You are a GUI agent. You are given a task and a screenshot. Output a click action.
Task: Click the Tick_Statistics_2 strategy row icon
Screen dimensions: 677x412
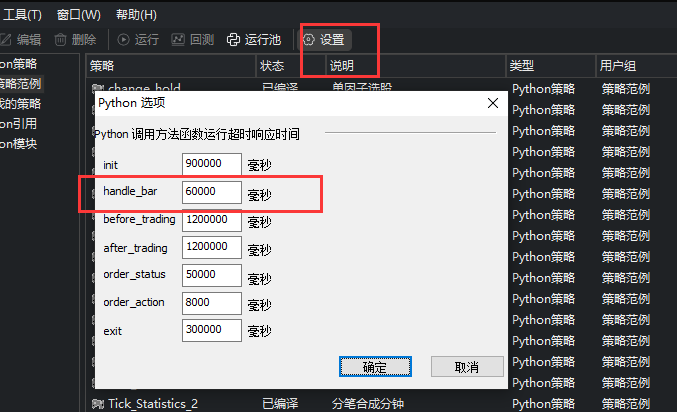[x=98, y=404]
